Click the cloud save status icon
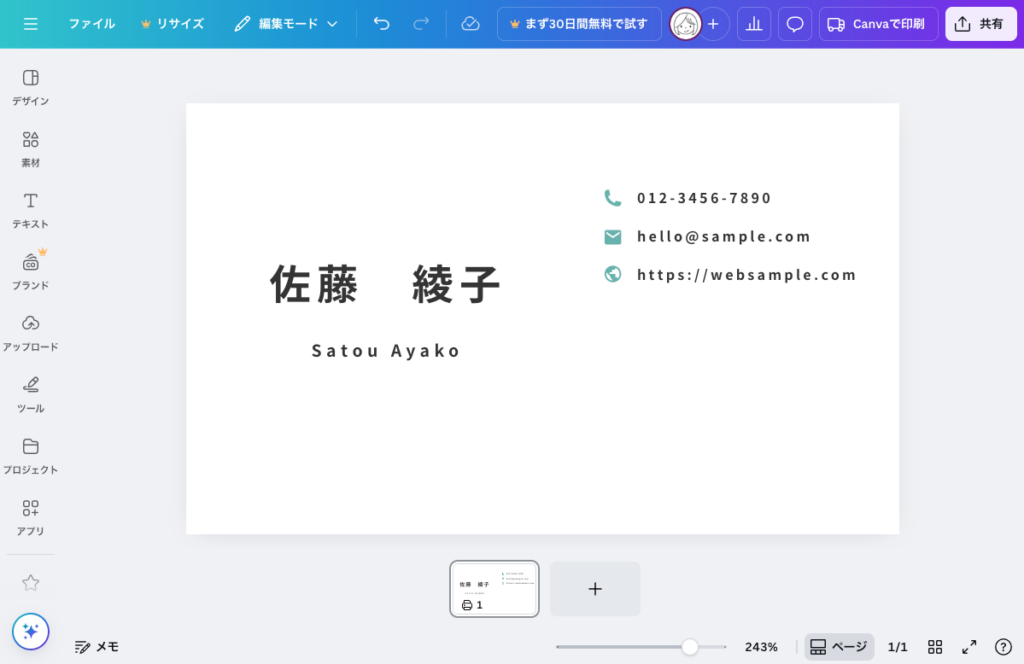 (x=470, y=24)
